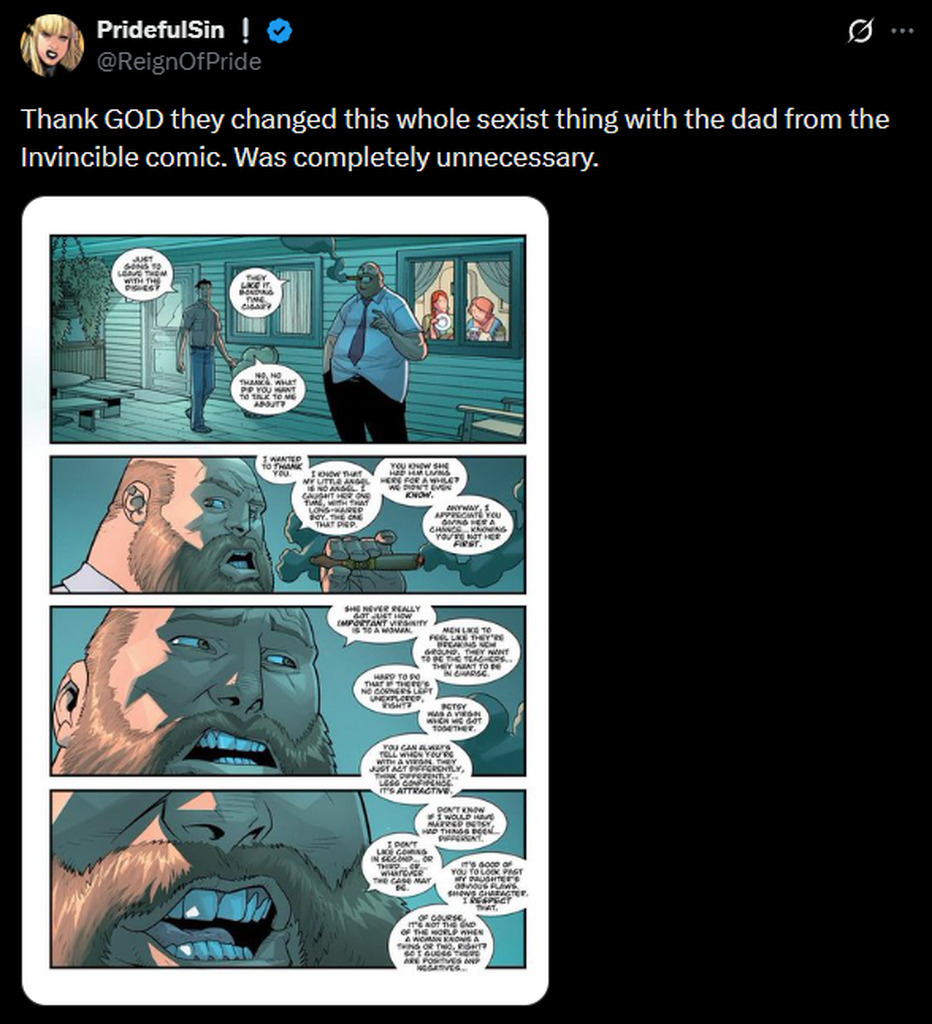Screen dimensions: 932x1024
Task: Click the Grok slashed-circle icon
Action: click(860, 31)
